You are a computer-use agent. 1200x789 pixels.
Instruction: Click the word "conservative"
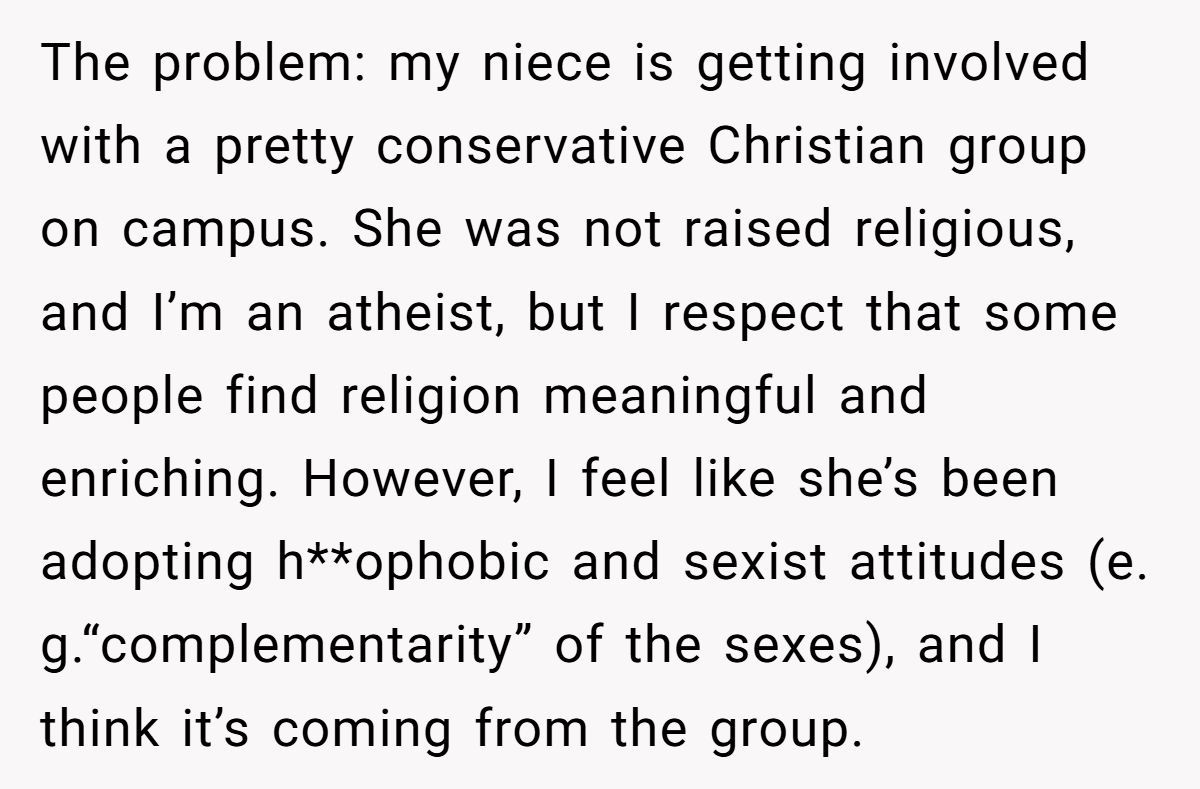pos(531,149)
